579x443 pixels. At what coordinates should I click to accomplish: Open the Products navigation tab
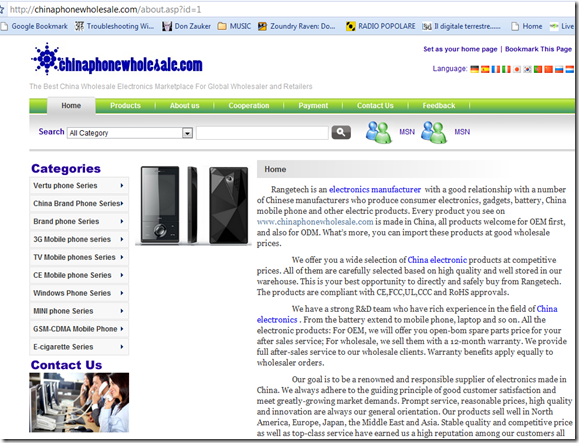point(125,106)
